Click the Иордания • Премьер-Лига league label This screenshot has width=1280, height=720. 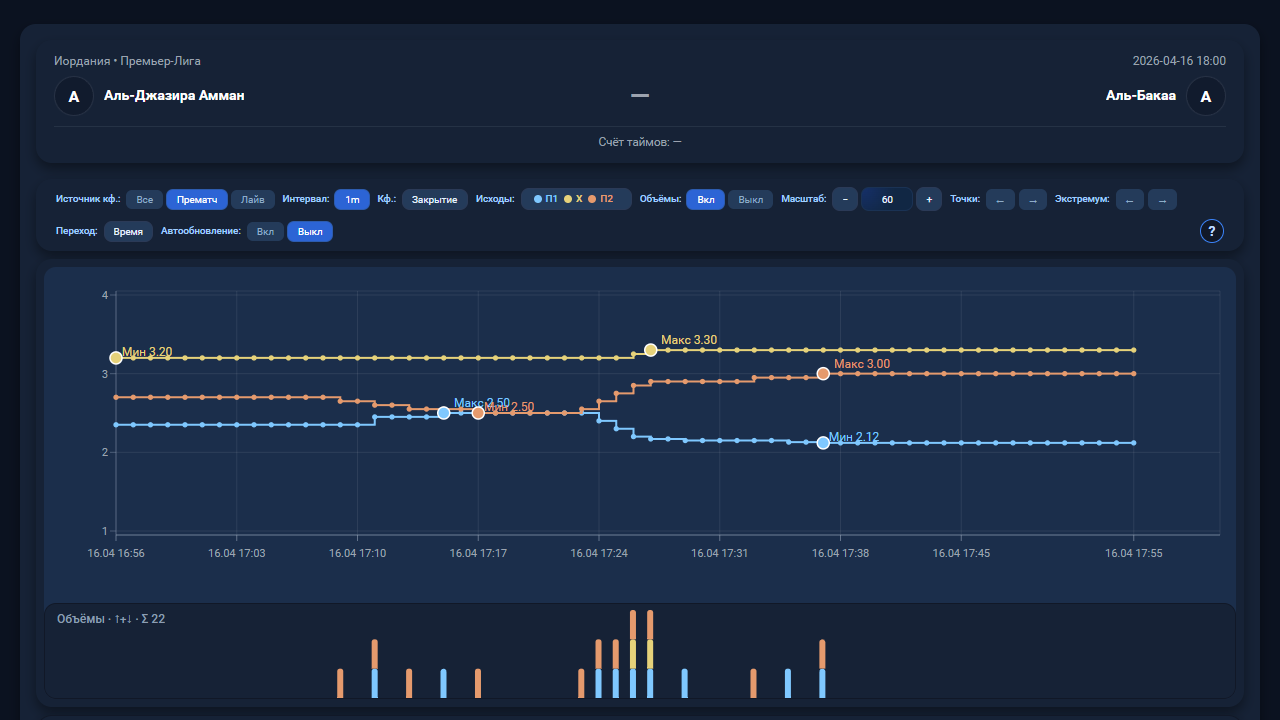coord(127,61)
